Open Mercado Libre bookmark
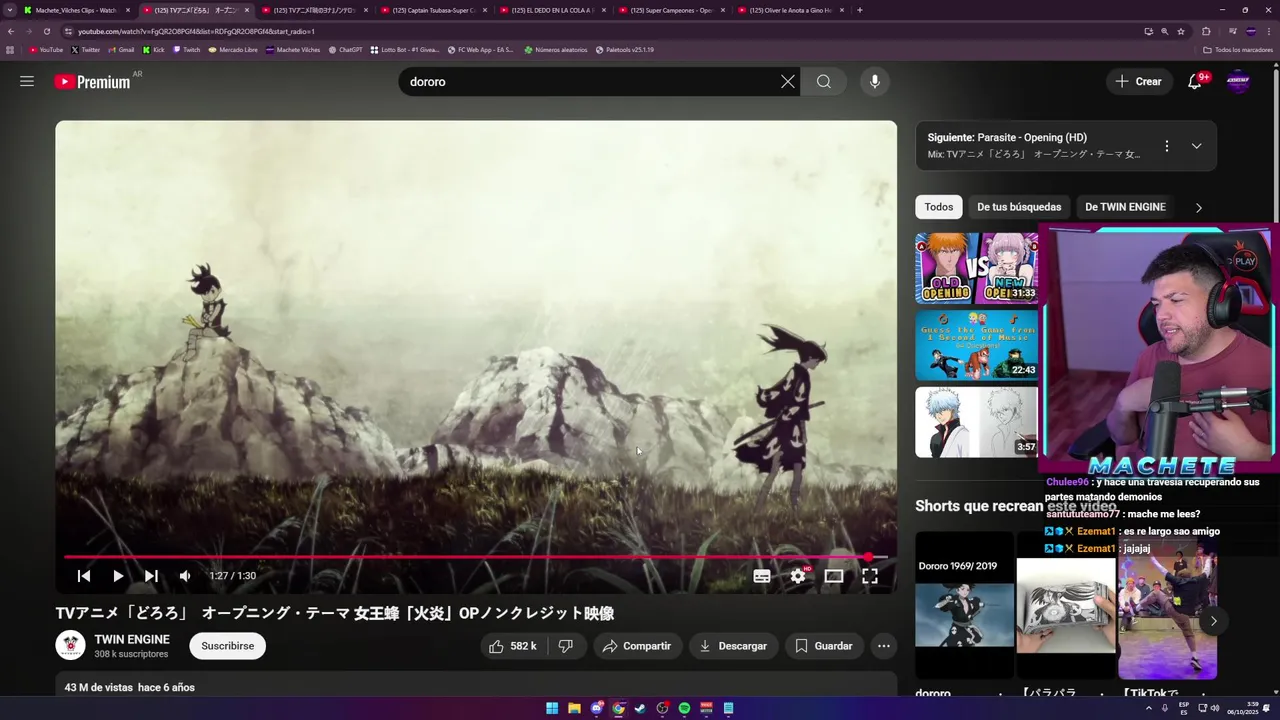The width and height of the screenshot is (1280, 720). point(233,50)
